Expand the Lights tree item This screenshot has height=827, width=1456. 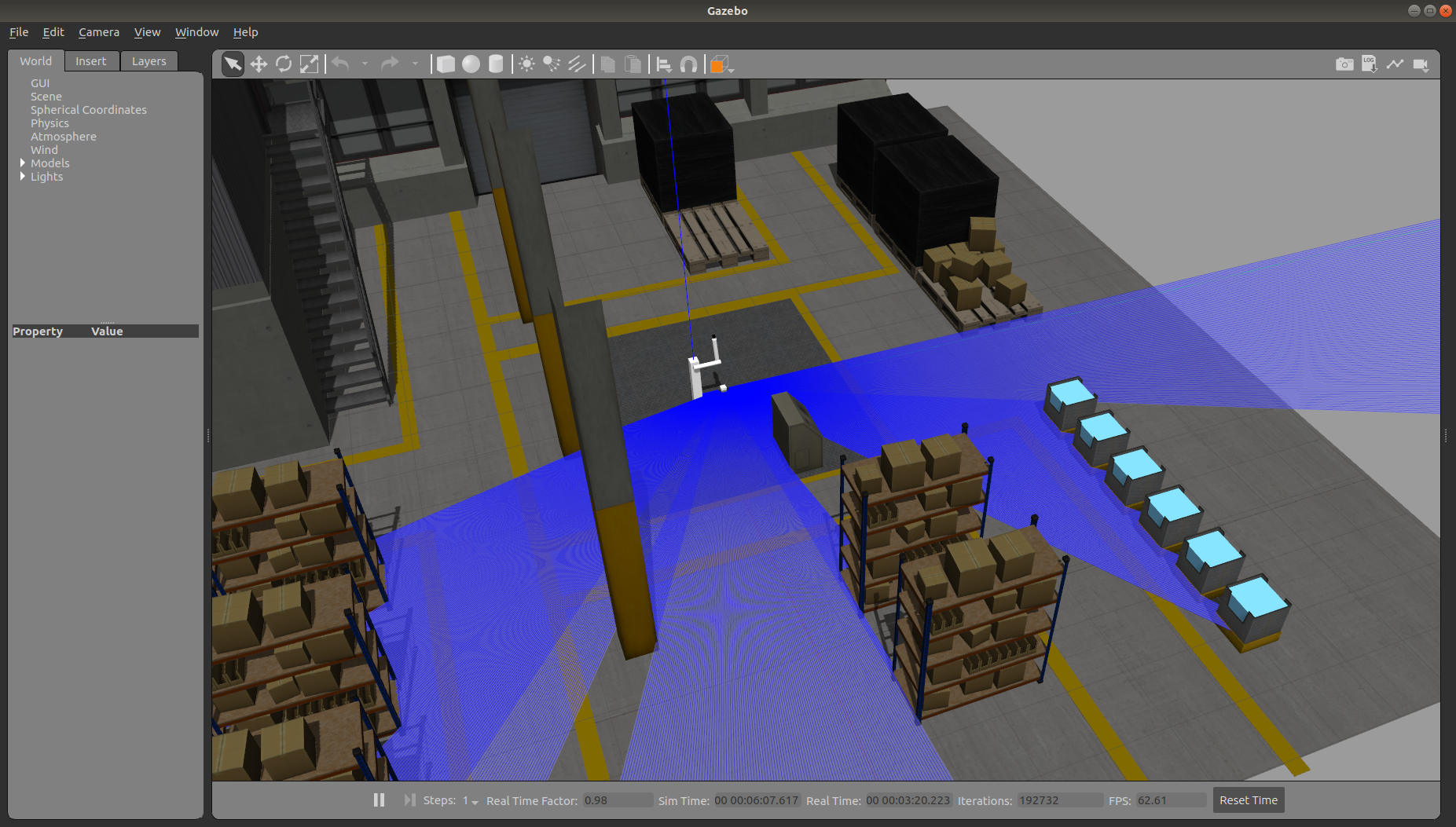click(x=23, y=176)
